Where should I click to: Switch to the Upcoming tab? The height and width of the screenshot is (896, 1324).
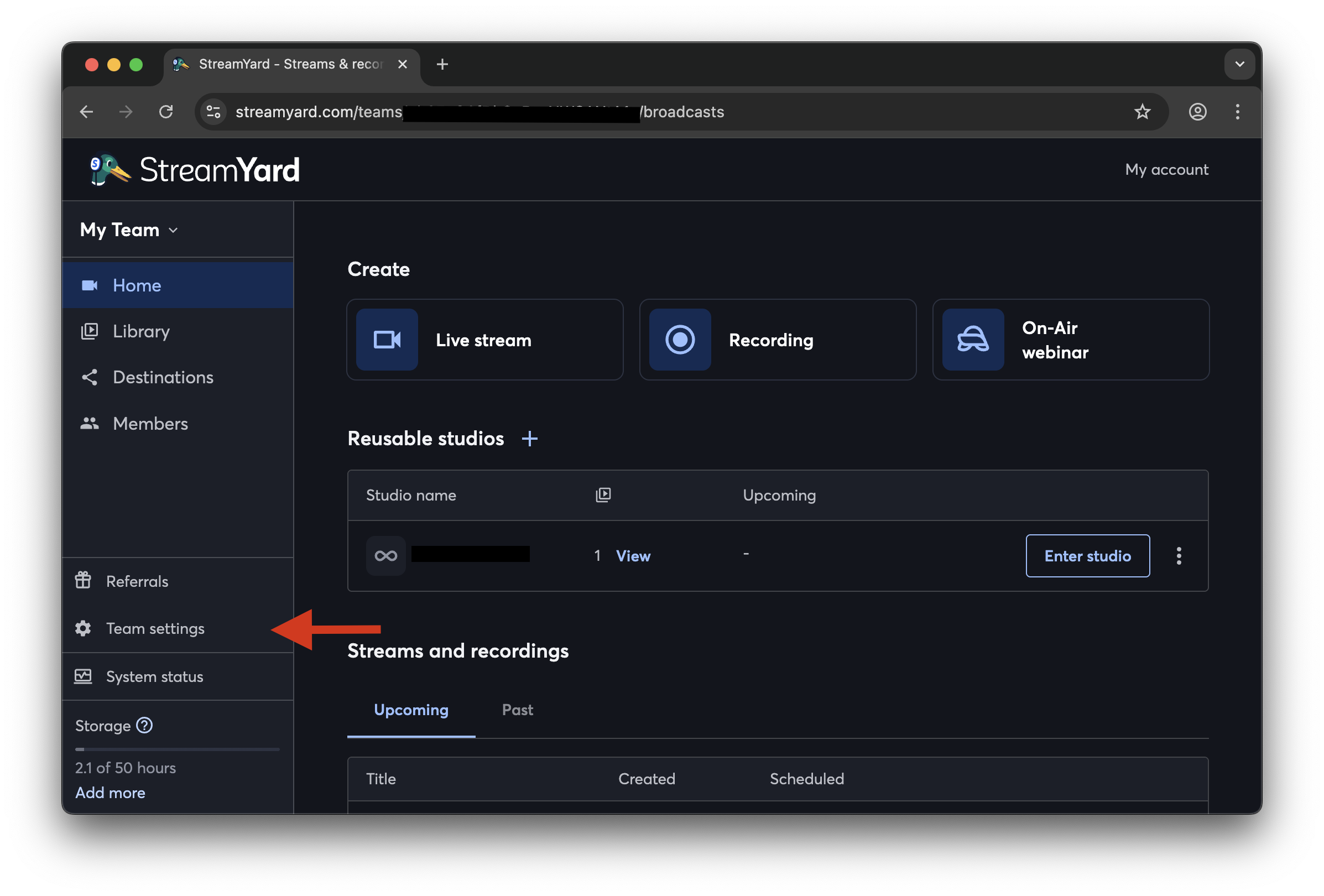(x=411, y=710)
